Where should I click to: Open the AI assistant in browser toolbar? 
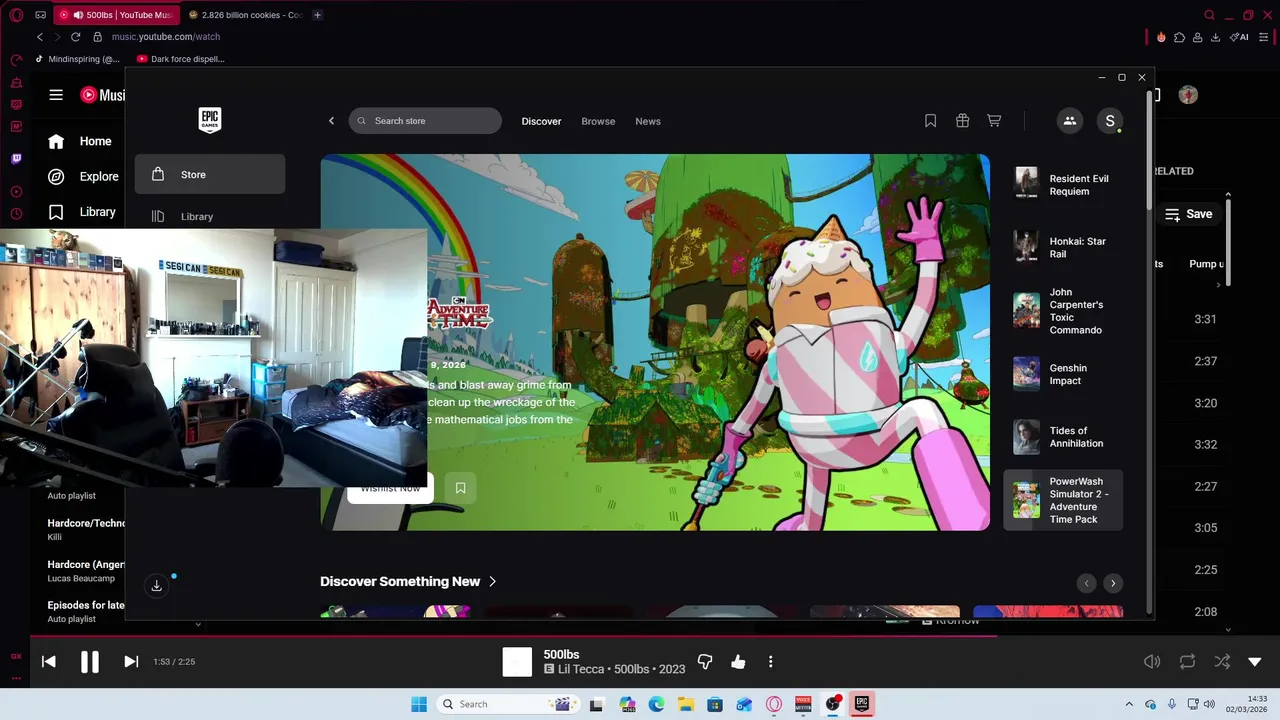1240,37
